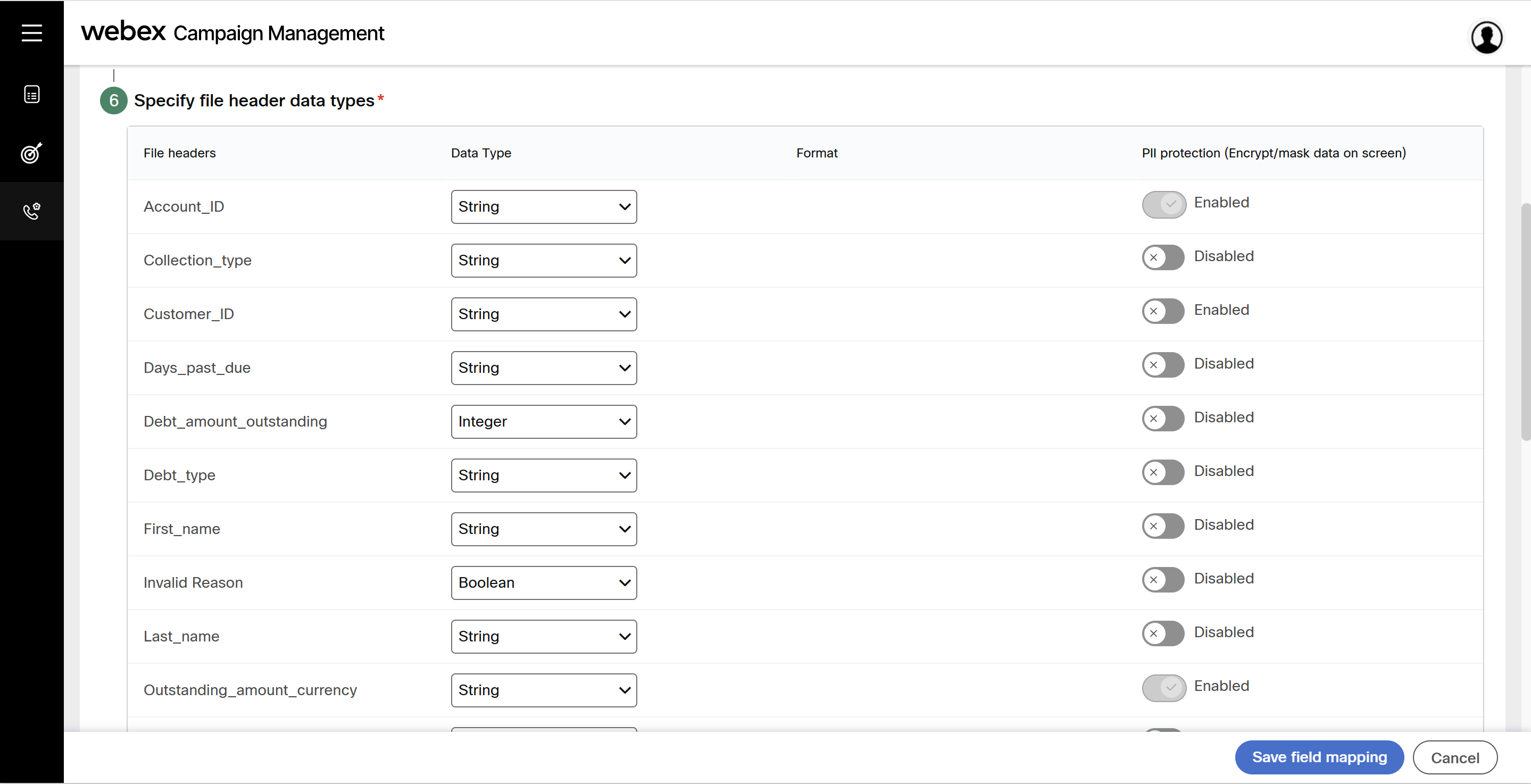
Task: Open Last_name data type dropdown
Action: [543, 636]
